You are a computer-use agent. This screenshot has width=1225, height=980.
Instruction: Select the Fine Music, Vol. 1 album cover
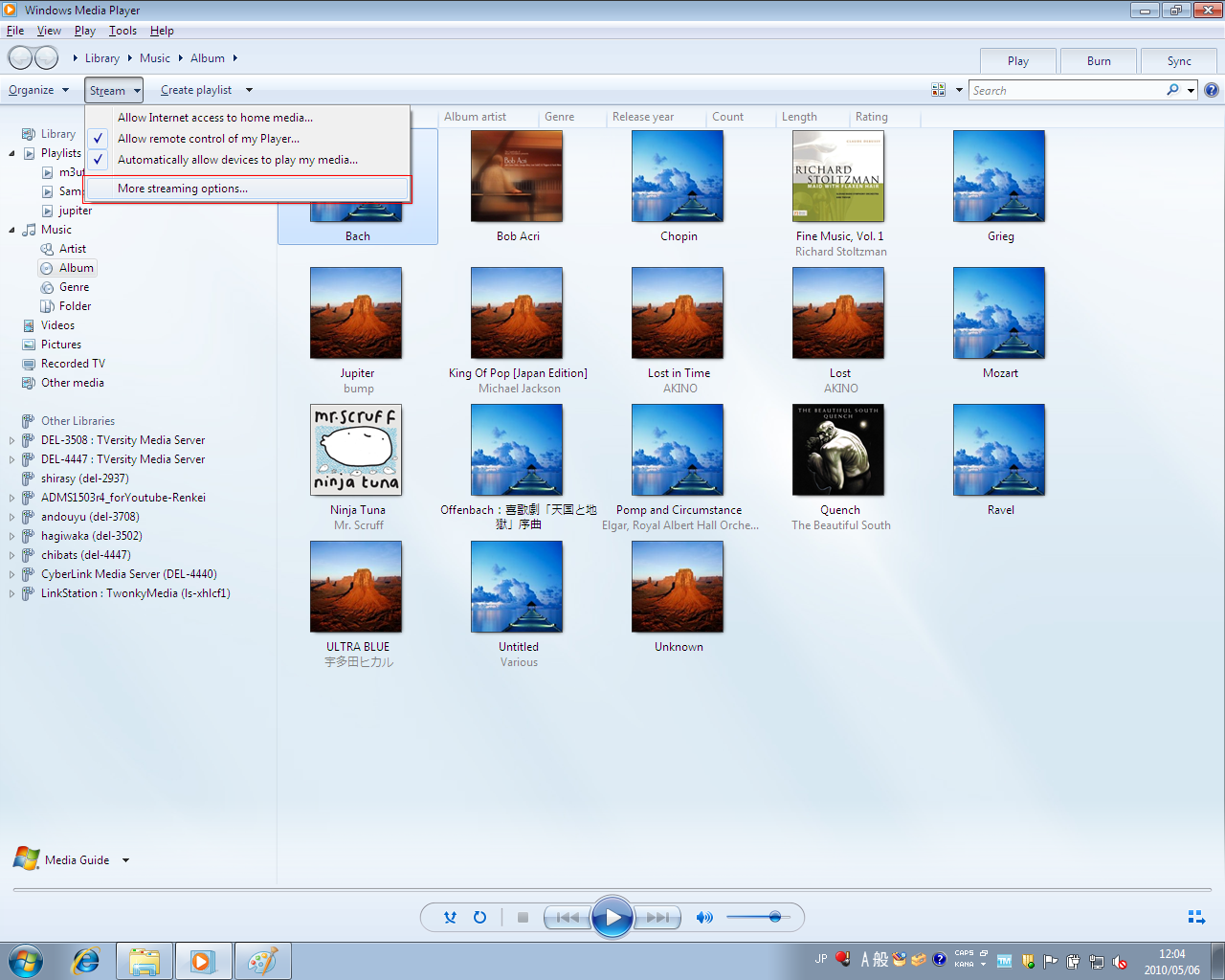point(838,176)
